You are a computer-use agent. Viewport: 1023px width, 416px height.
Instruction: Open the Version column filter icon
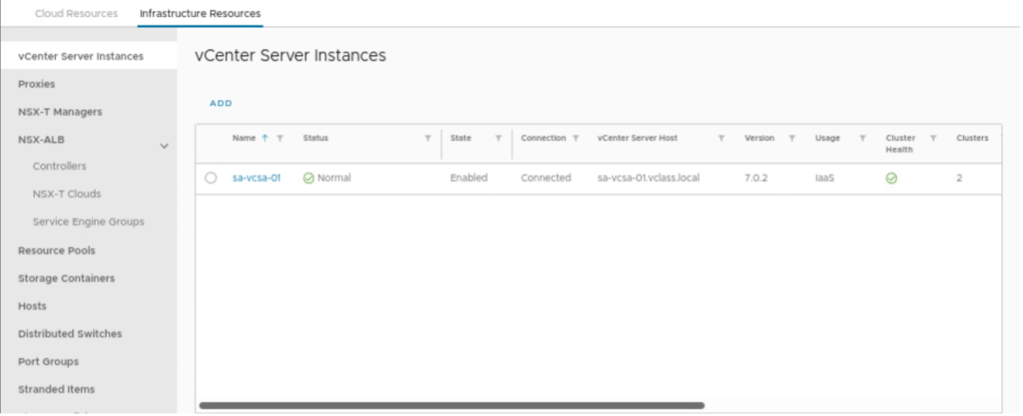(x=792, y=138)
